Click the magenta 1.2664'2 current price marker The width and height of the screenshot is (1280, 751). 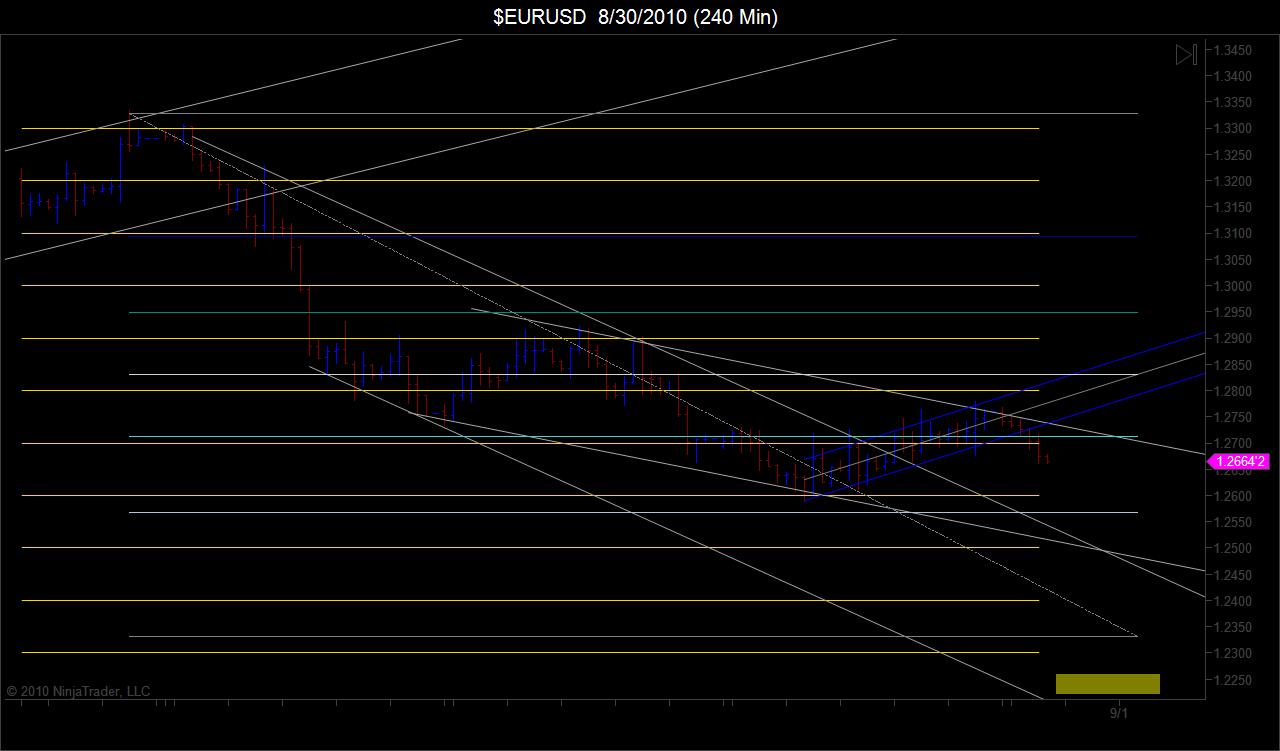click(1240, 461)
